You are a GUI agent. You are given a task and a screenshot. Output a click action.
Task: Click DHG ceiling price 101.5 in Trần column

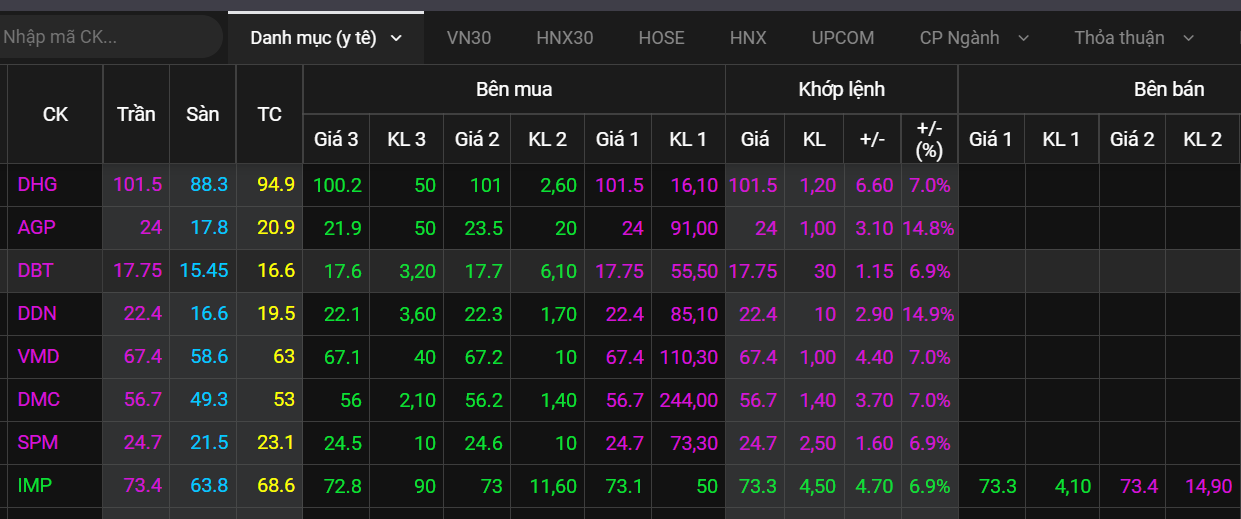137,184
